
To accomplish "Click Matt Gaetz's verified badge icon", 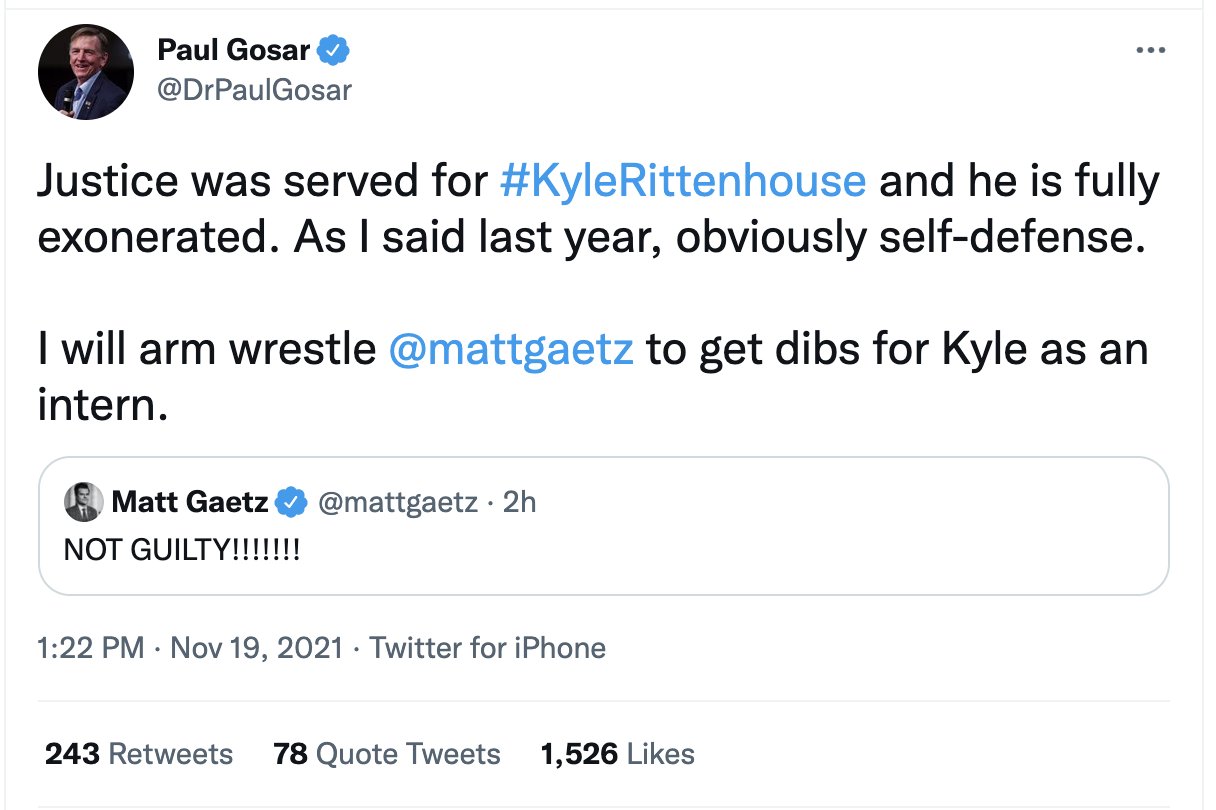I will pyautogui.click(x=291, y=502).
